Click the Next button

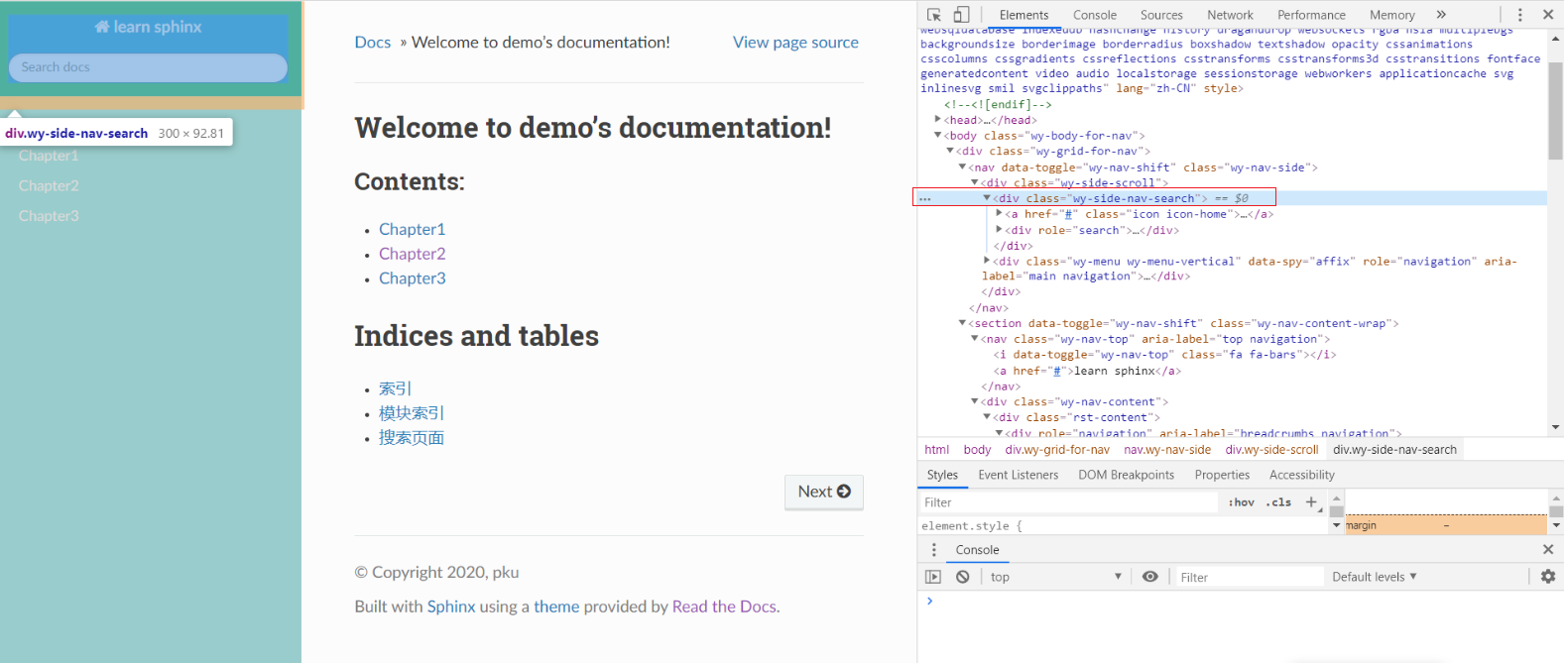tap(823, 492)
